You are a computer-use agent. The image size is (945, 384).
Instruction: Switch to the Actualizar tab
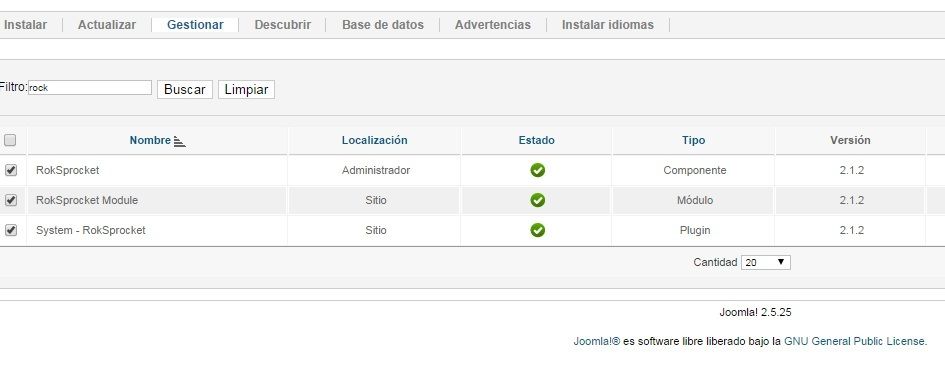107,25
